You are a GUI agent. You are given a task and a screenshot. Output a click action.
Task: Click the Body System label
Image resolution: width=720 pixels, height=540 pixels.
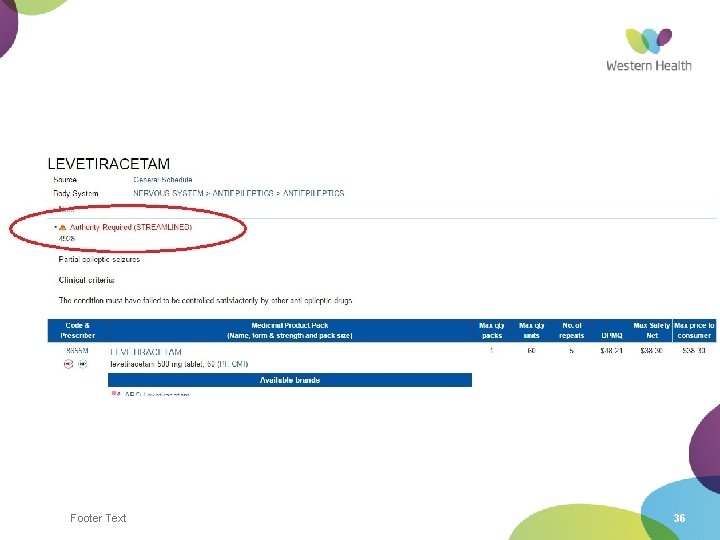(76, 193)
